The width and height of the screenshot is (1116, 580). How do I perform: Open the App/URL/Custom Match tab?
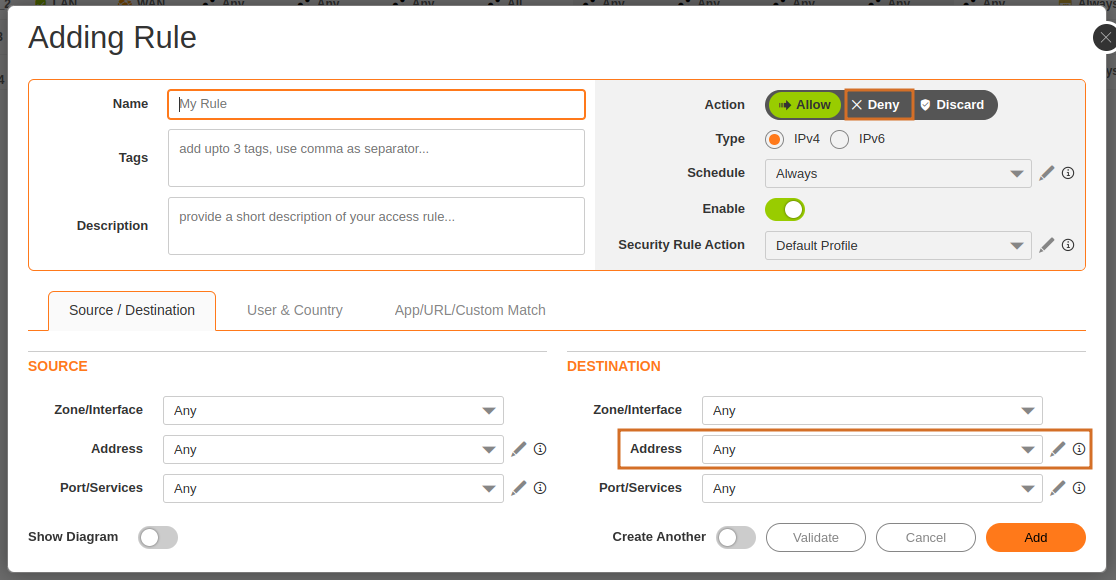(x=470, y=310)
